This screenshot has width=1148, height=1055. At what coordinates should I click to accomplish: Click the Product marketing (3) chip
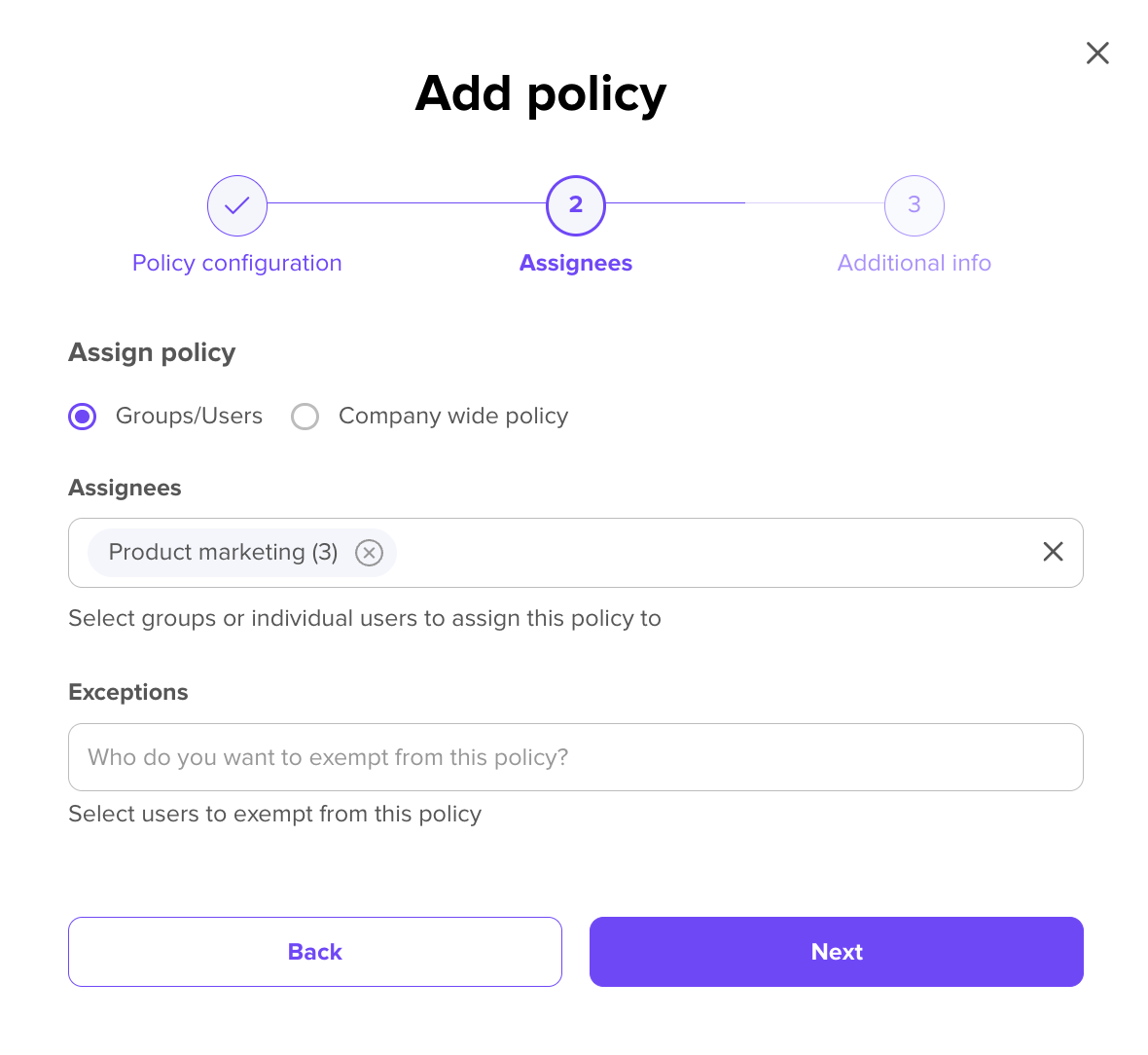223,553
